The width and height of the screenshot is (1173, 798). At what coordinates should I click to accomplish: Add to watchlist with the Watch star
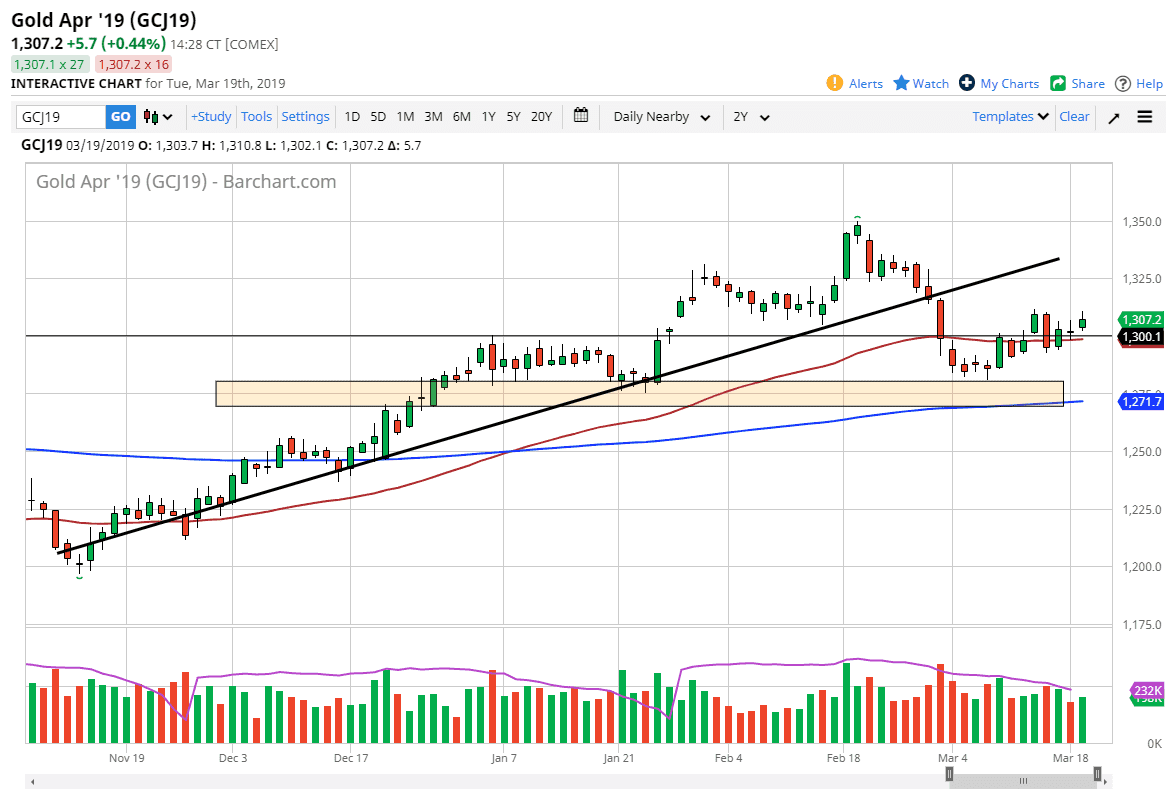[x=901, y=83]
